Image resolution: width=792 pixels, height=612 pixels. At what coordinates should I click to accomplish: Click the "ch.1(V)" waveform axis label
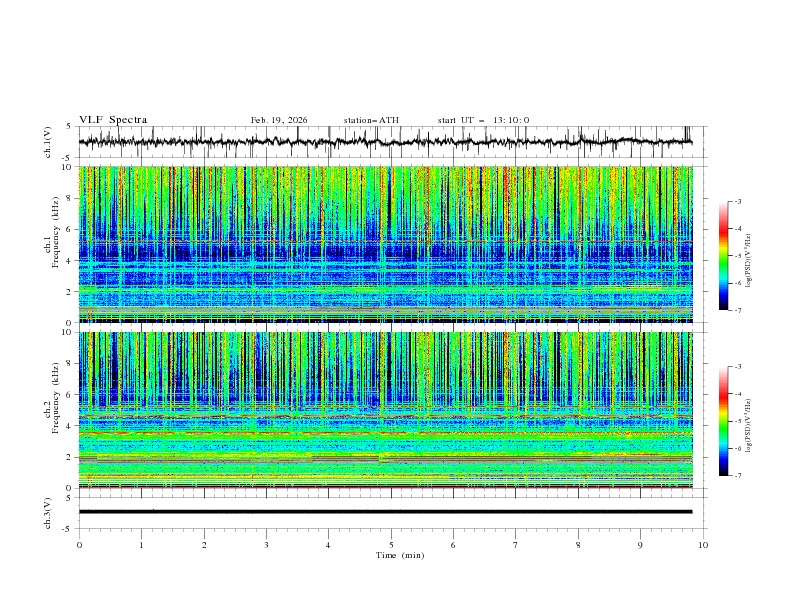(x=48, y=142)
